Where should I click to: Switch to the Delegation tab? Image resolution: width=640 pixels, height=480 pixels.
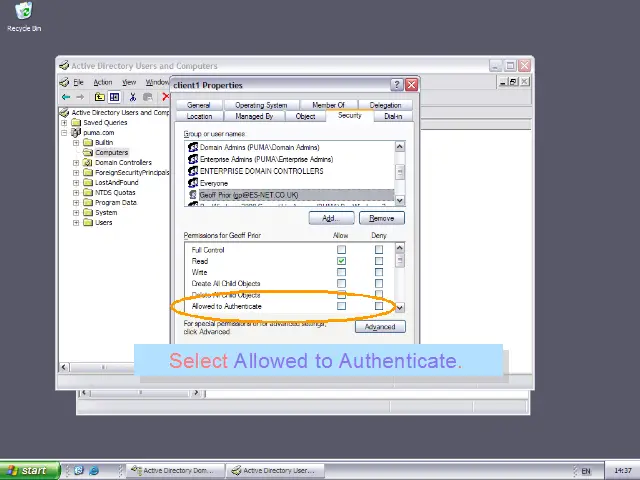(x=385, y=105)
